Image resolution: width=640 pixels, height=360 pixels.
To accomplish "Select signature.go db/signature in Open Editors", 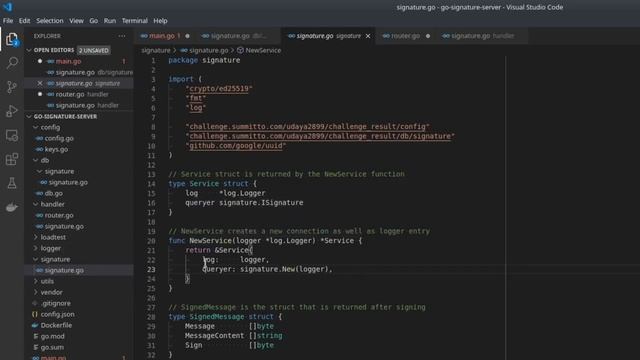I will pyautogui.click(x=94, y=72).
